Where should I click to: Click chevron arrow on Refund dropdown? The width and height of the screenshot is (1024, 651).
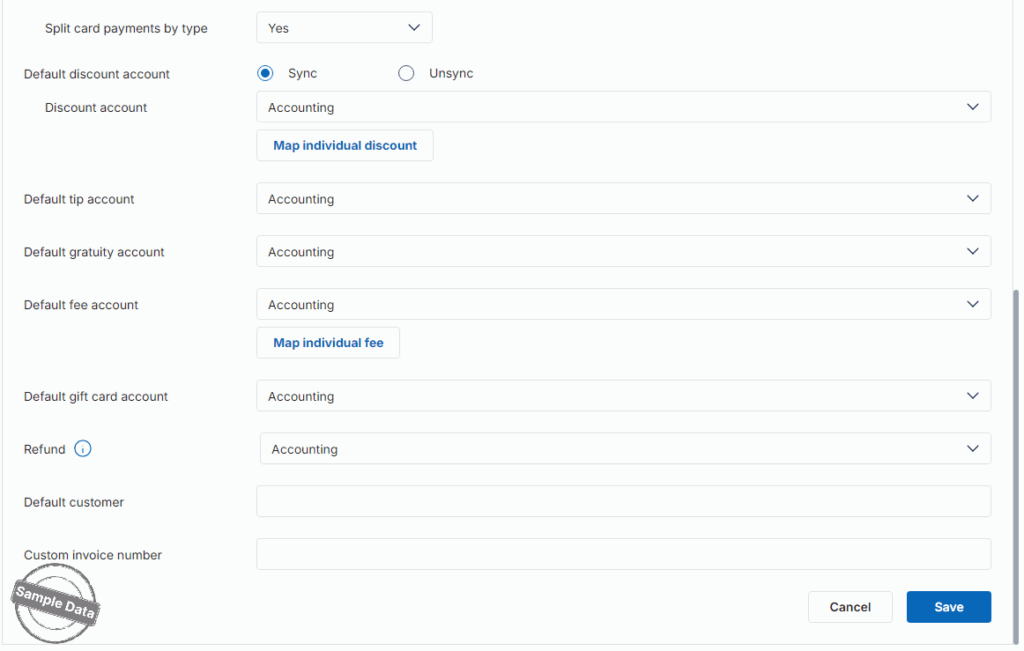click(973, 449)
